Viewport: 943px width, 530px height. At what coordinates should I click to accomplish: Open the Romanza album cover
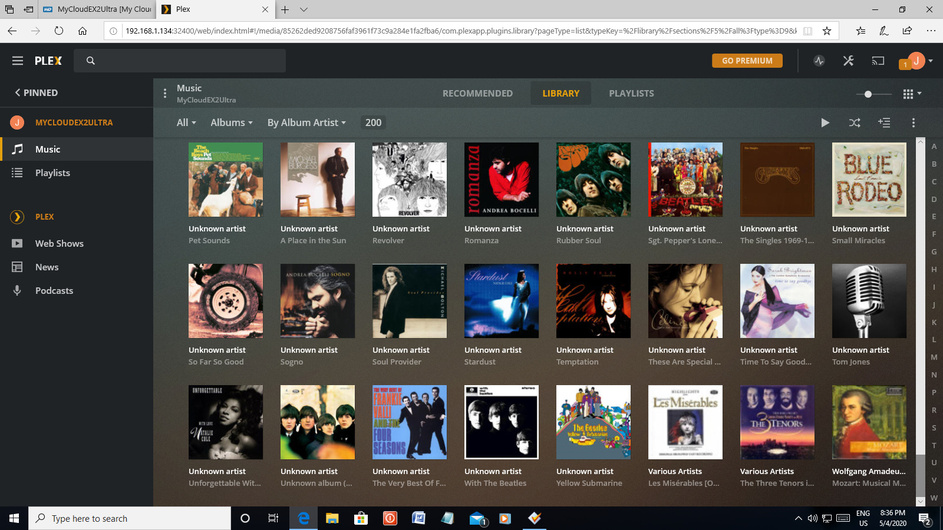tap(502, 179)
